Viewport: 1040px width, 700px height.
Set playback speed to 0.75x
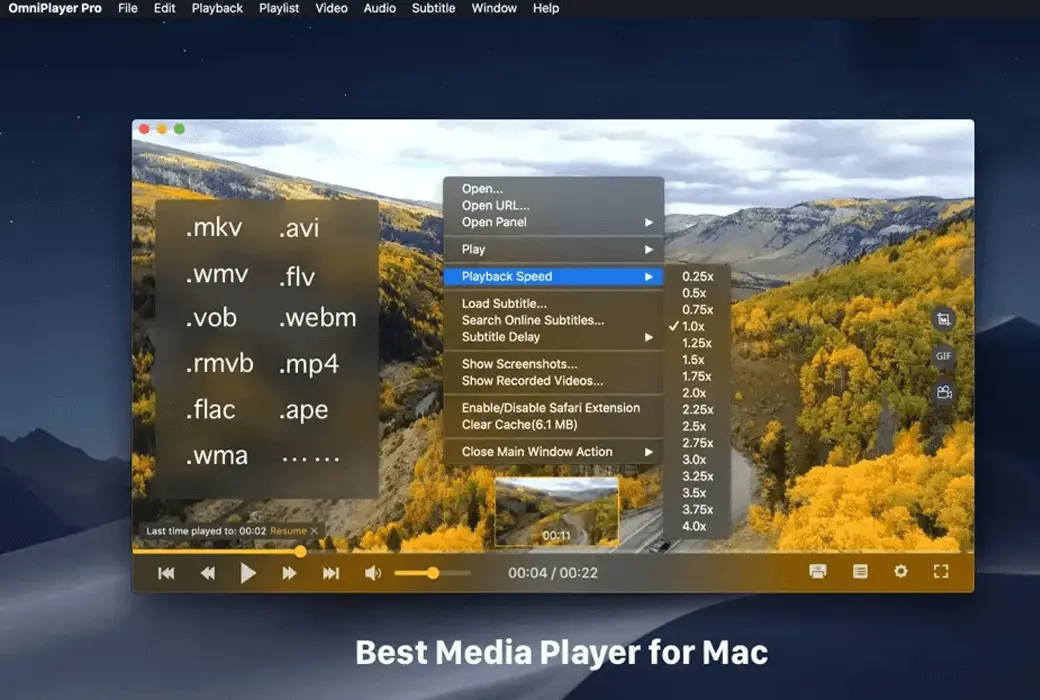pyautogui.click(x=697, y=309)
